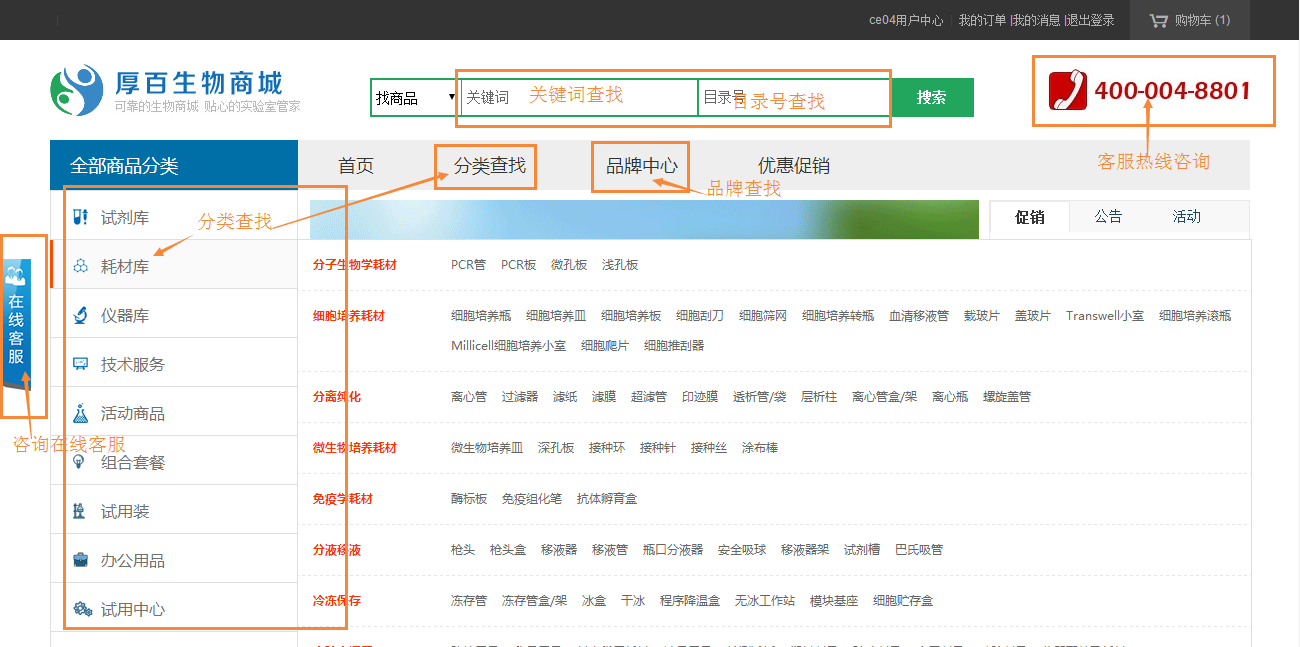Click the 技术服务 category icon
Screen dimensions: 1300x647
[81, 364]
